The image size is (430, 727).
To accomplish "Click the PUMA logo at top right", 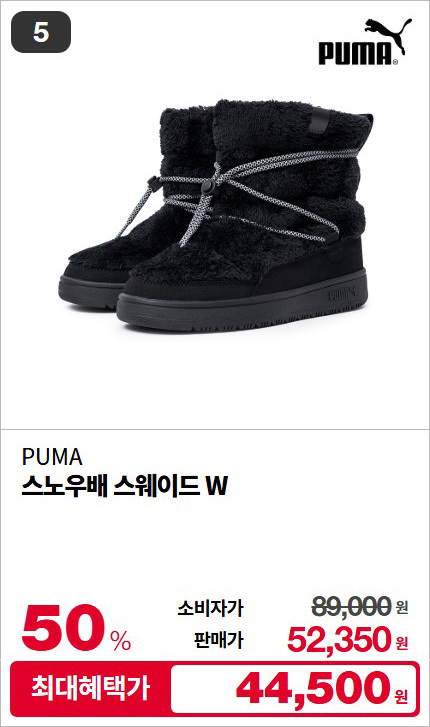I will coord(365,42).
